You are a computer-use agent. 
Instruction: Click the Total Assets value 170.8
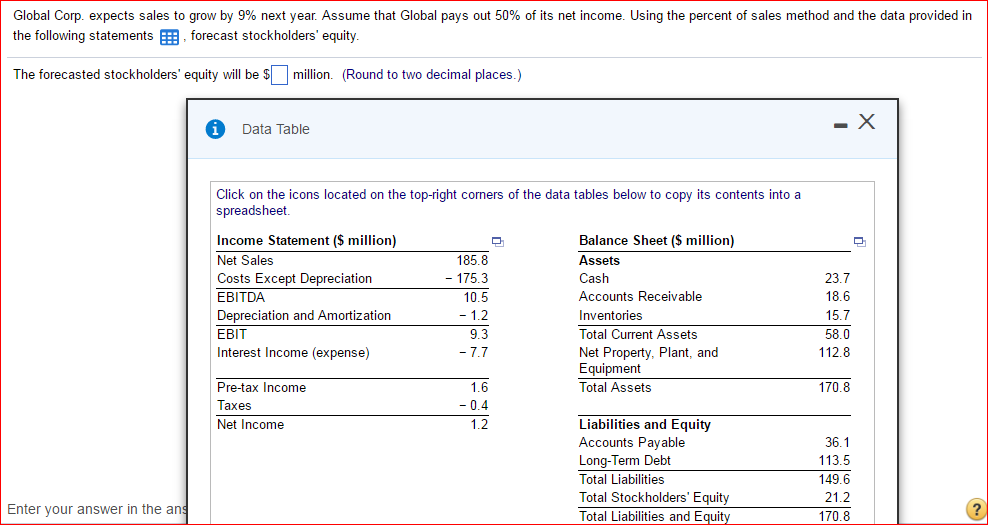pyautogui.click(x=834, y=387)
